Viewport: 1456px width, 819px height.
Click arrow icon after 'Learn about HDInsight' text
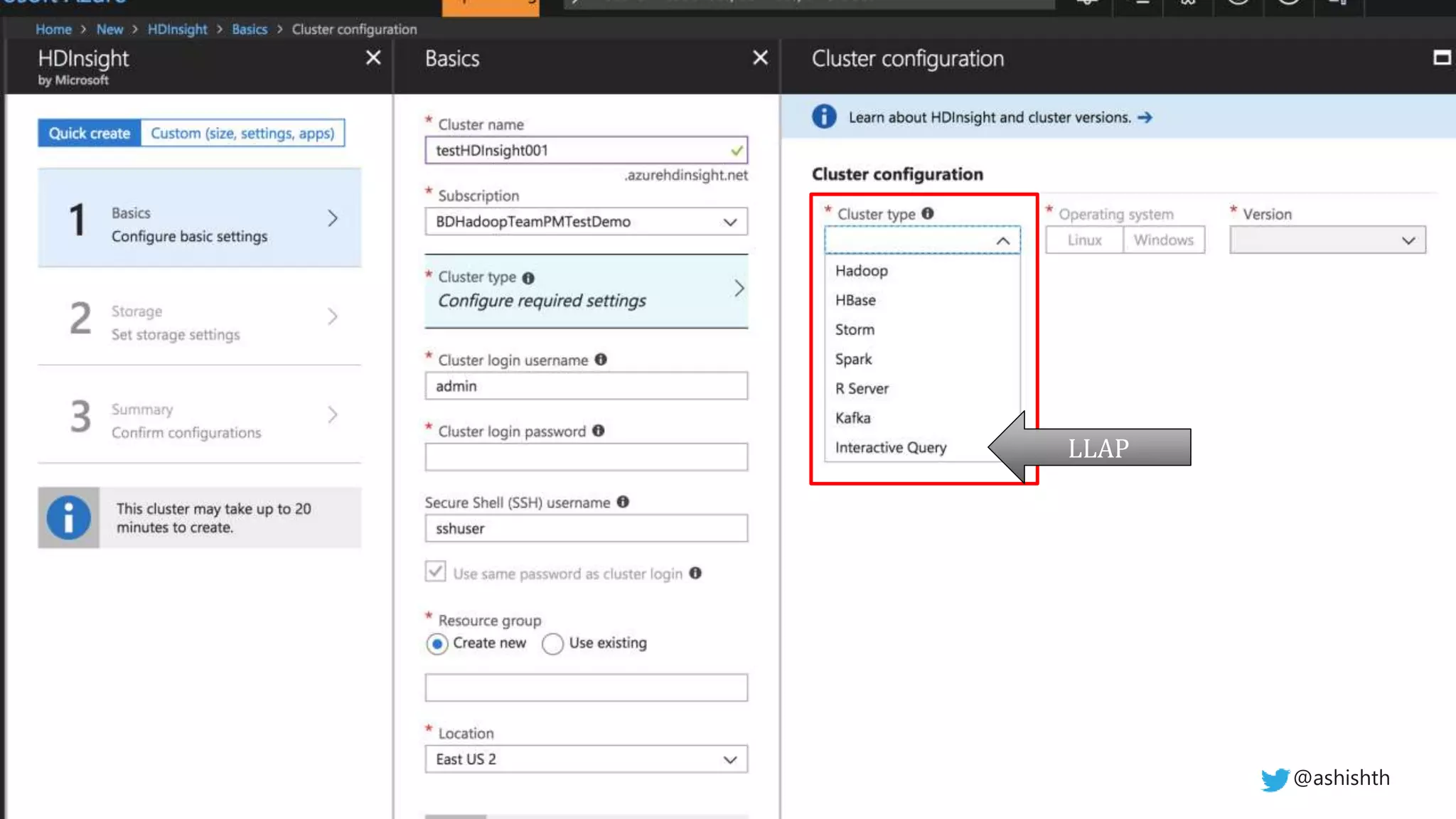coord(1145,117)
